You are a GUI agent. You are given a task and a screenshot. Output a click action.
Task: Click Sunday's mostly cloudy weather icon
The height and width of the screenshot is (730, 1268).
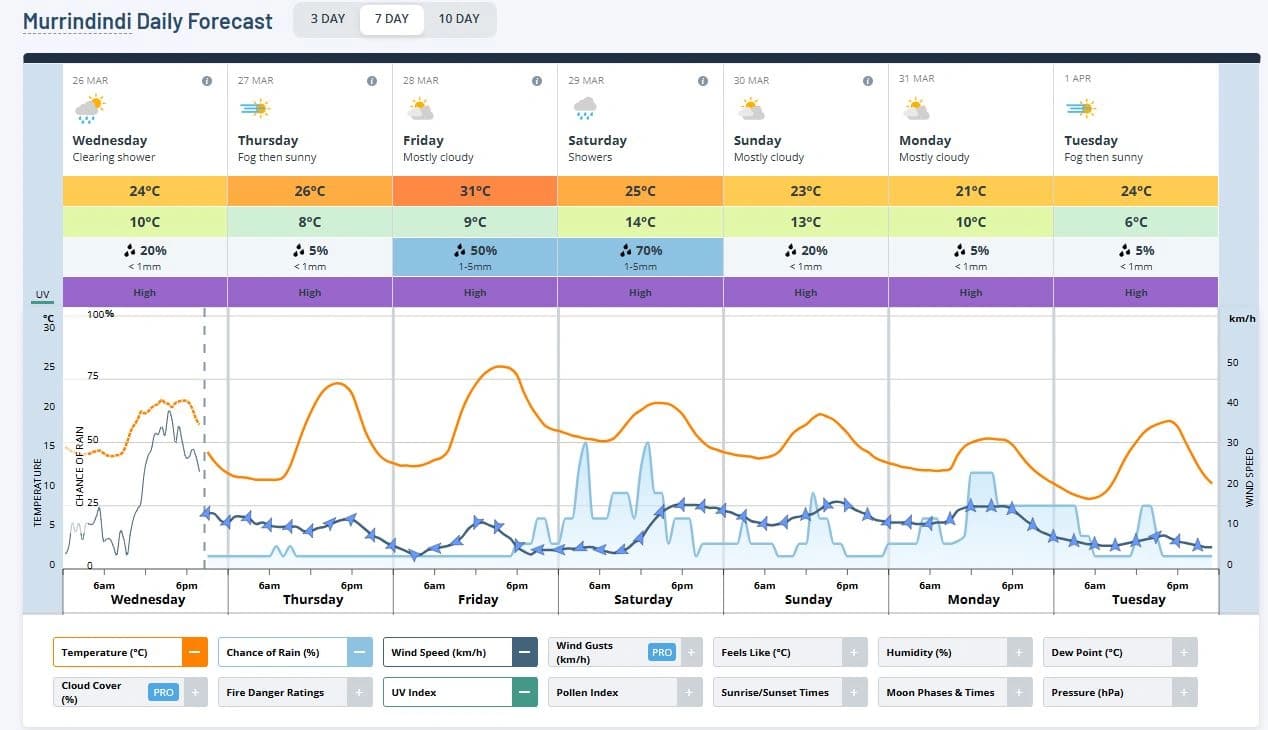750,108
